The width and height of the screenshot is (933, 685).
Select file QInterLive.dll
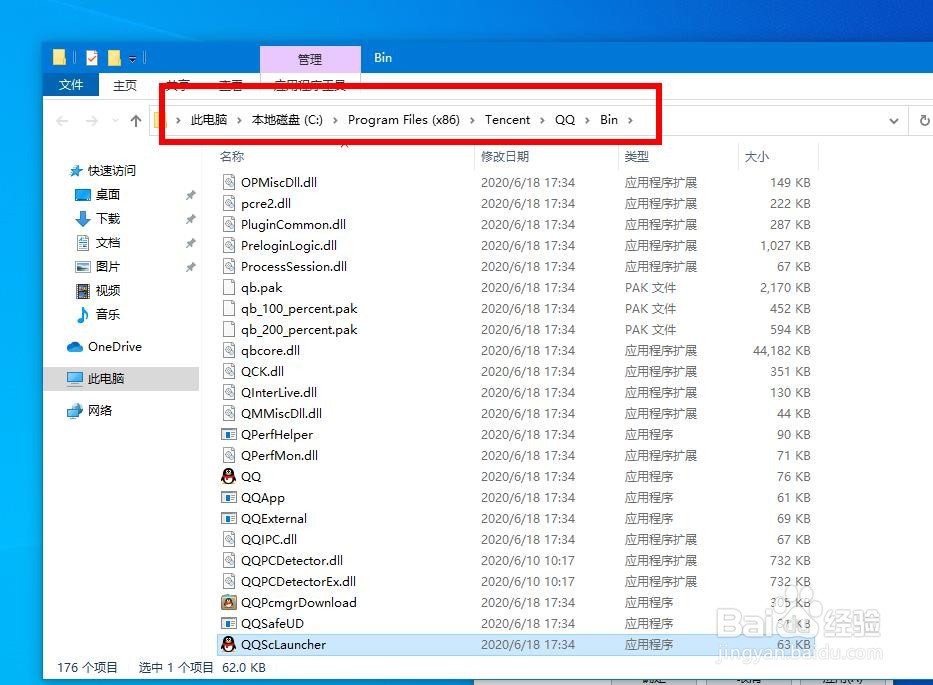click(278, 392)
